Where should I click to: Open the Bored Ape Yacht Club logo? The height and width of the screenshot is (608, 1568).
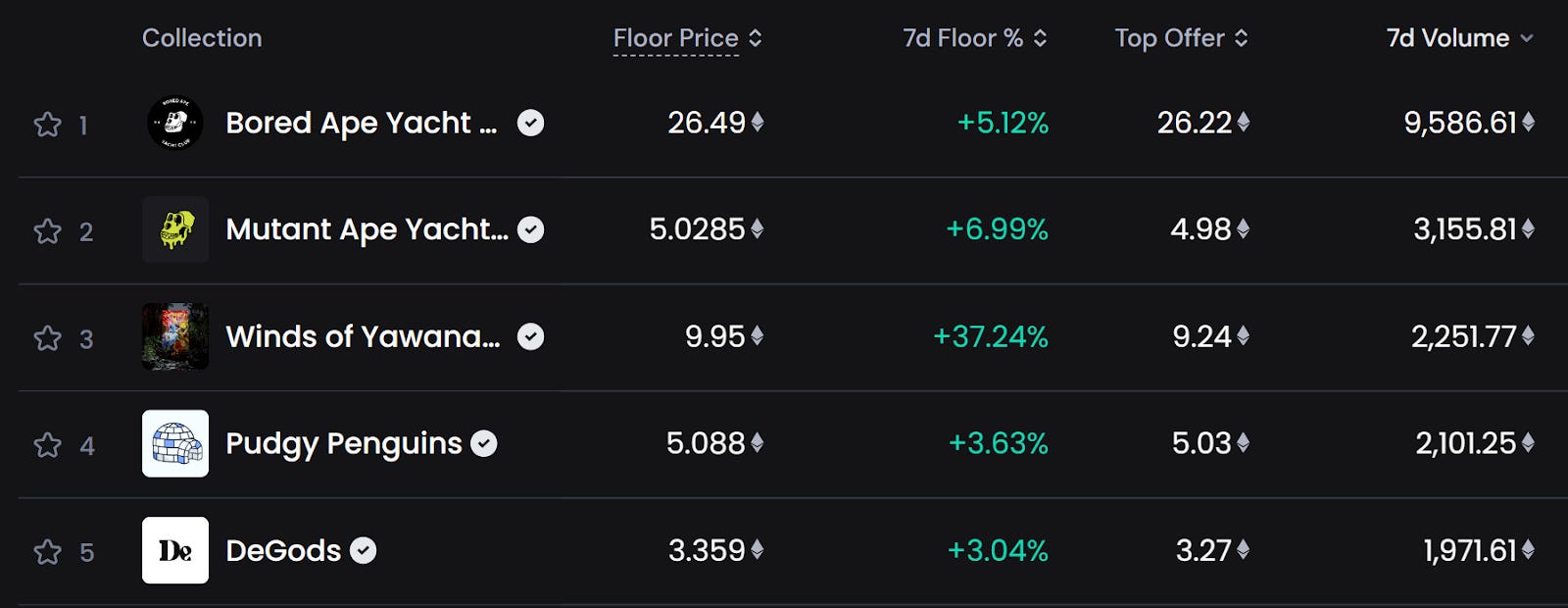[x=175, y=123]
